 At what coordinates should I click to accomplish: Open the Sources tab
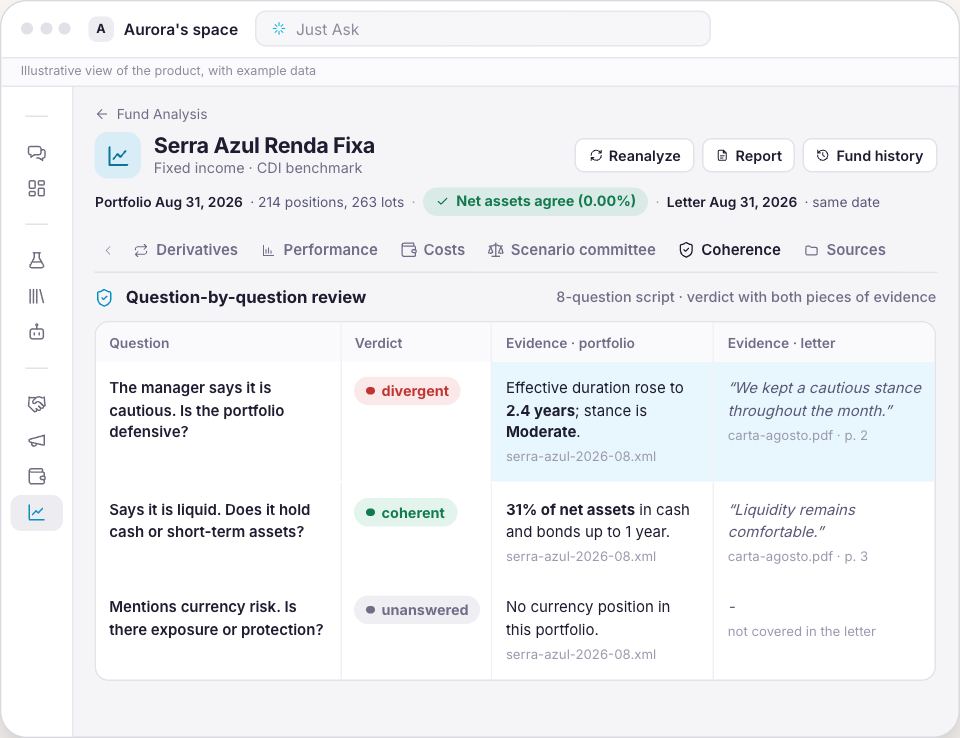tap(845, 250)
